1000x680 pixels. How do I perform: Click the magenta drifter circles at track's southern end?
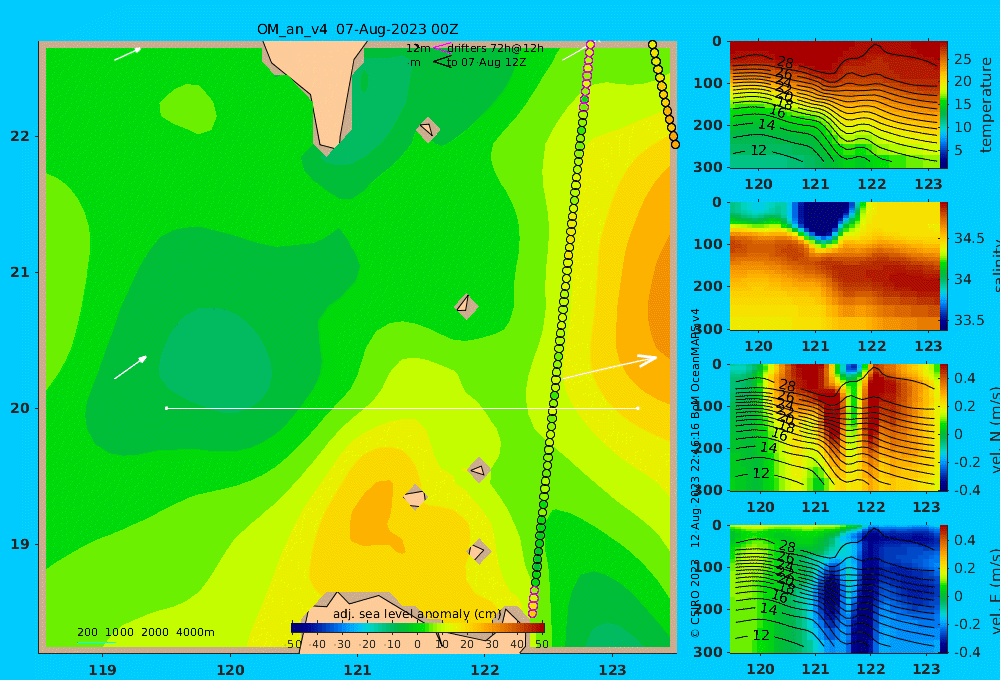point(533,602)
